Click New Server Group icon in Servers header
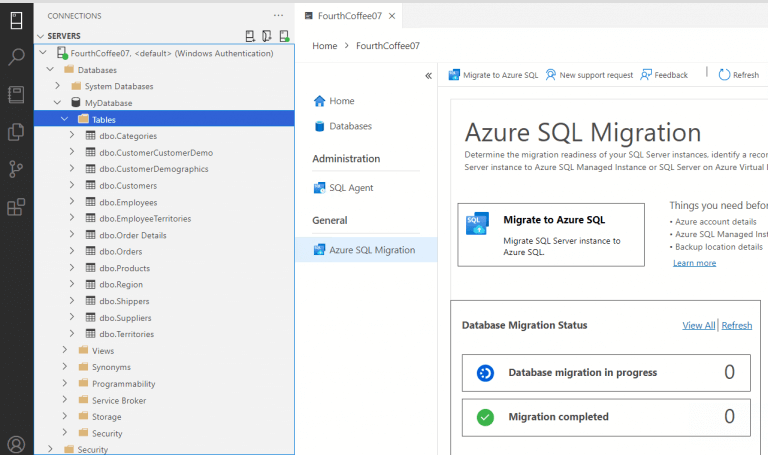Screen dimensions: 768x455 coord(267,36)
